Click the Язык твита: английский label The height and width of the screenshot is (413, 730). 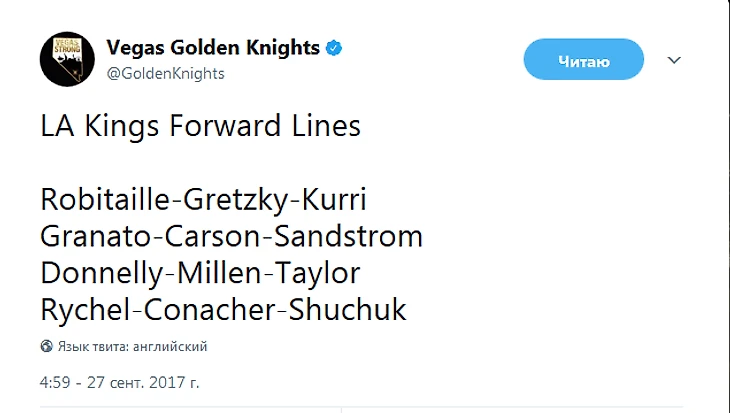pos(132,347)
